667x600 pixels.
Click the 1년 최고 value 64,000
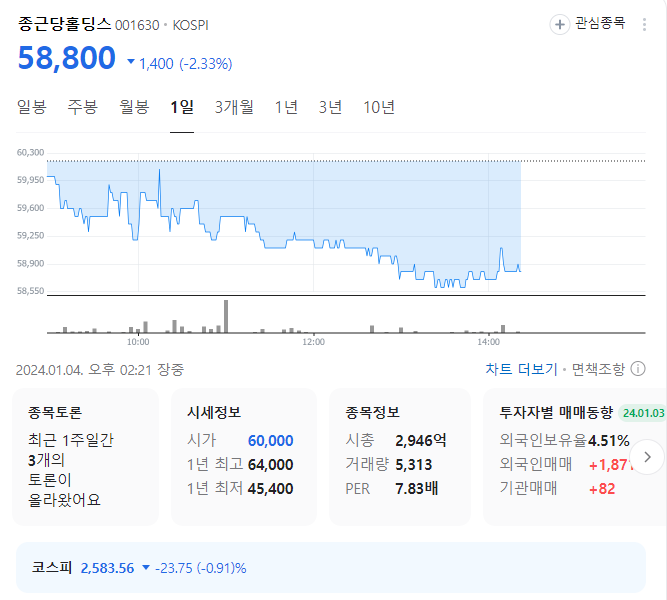tap(271, 465)
